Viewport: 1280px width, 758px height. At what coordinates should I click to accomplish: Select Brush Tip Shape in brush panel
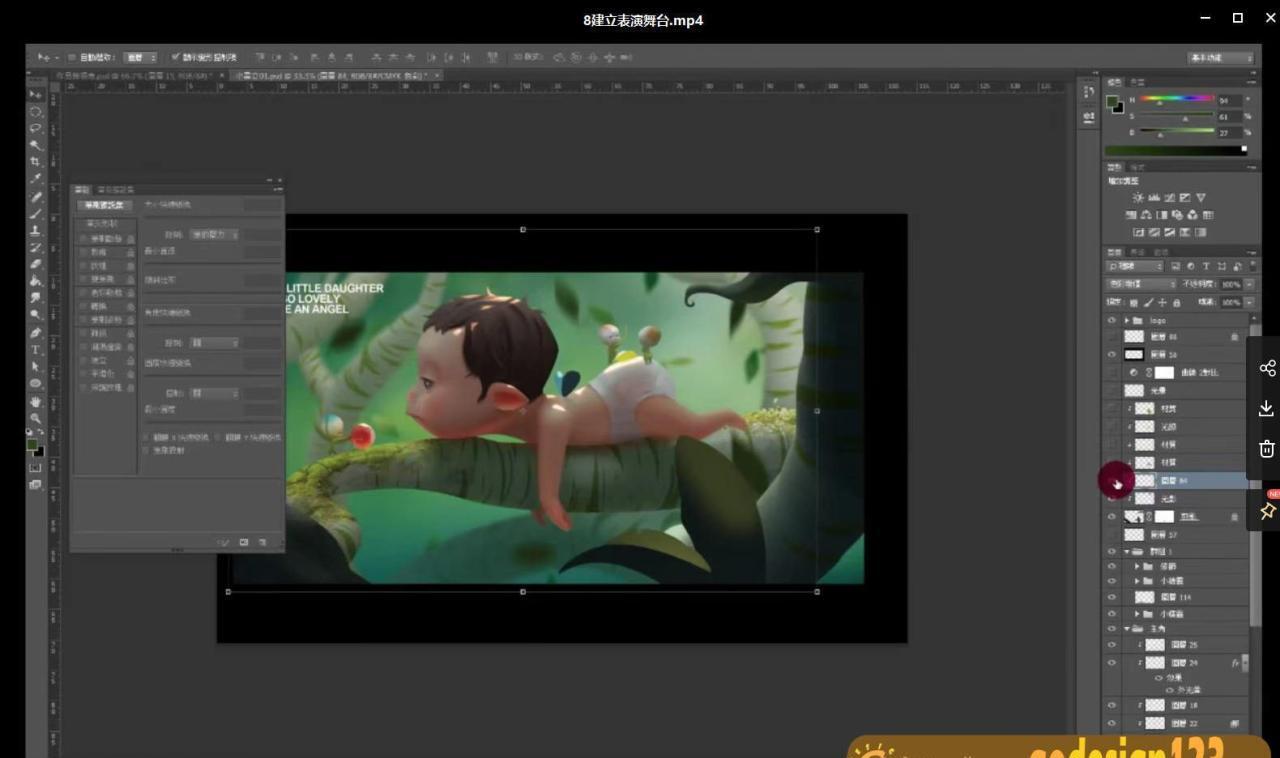pyautogui.click(x=104, y=223)
